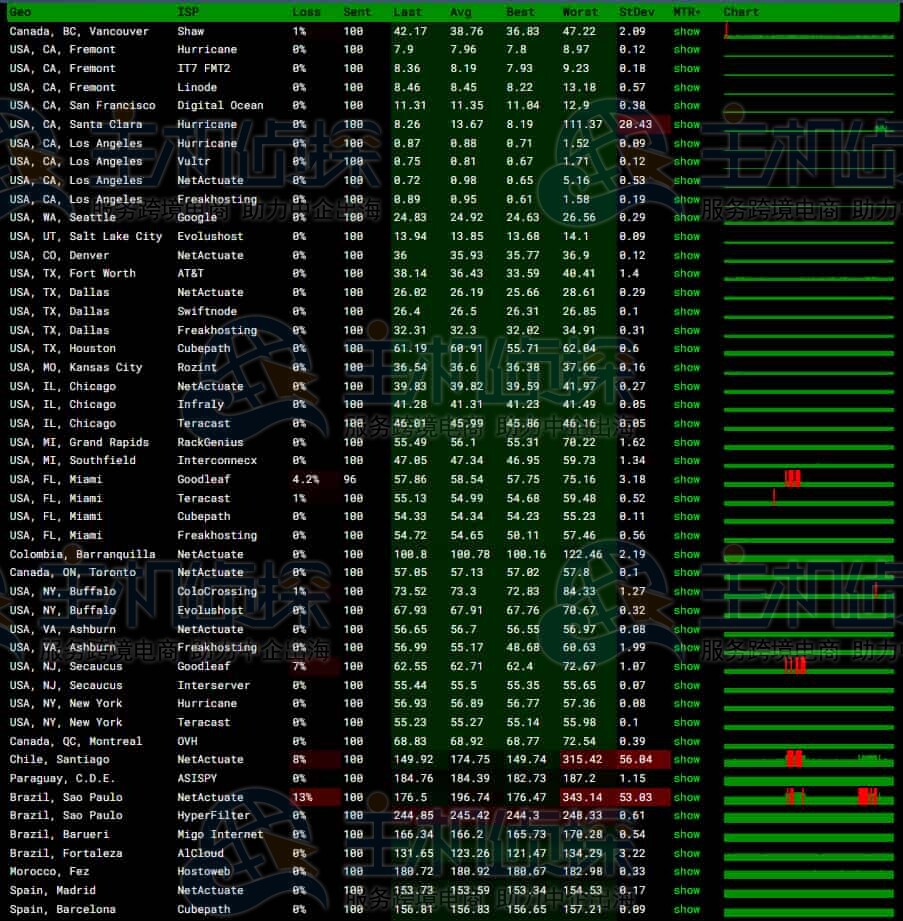Show MTR for San Francisco Digital Ocean
This screenshot has height=921, width=903.
687,106
